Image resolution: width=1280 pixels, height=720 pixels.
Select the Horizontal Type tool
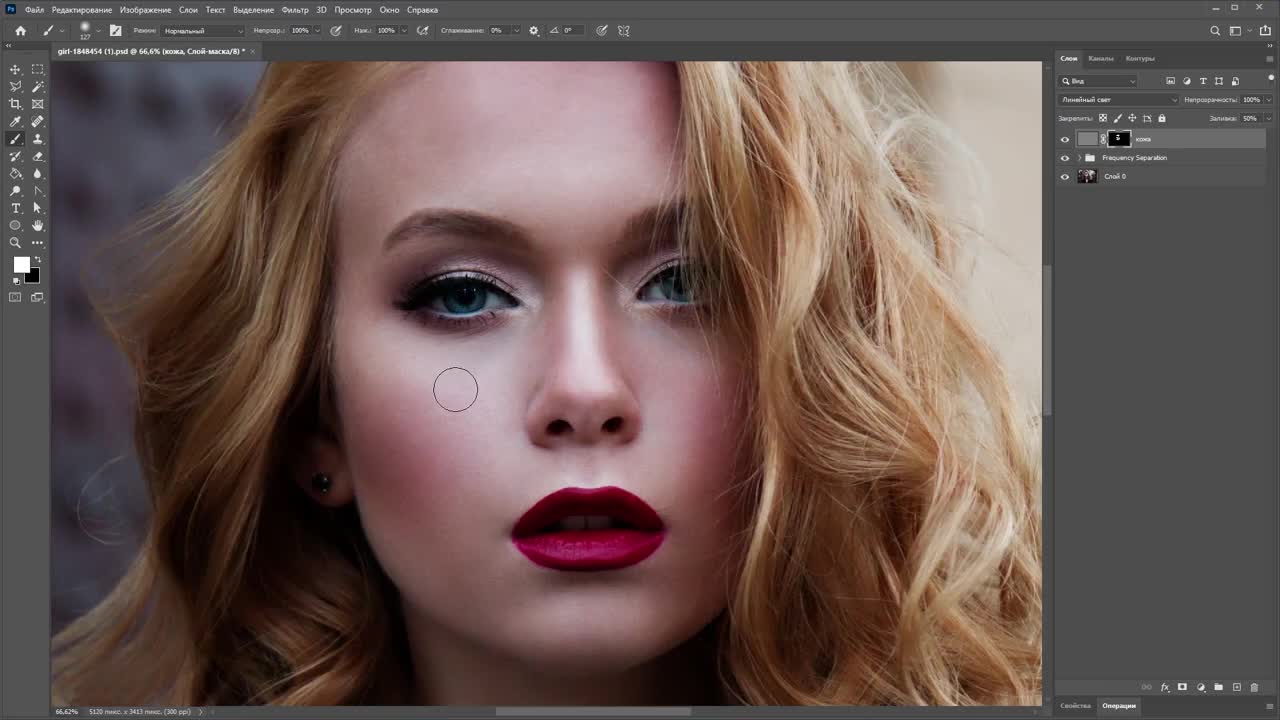(x=15, y=208)
